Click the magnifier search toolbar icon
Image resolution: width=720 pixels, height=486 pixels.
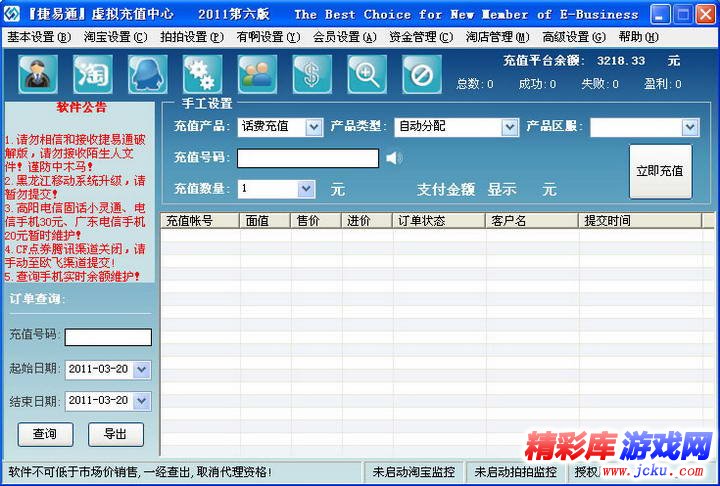click(x=367, y=74)
